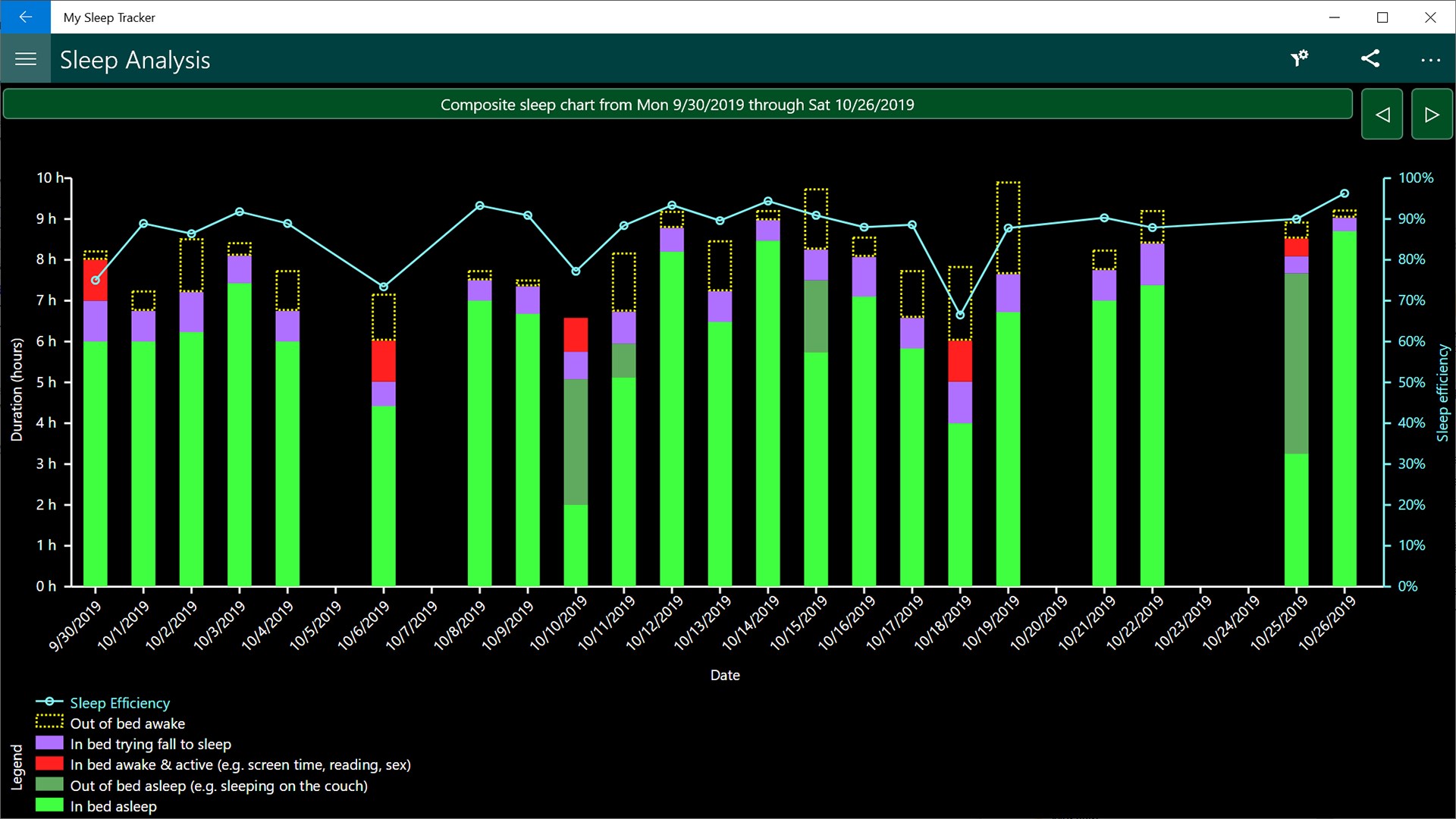This screenshot has height=819, width=1456.
Task: Click sleep efficiency point for 10/26/2019
Action: pyautogui.click(x=1345, y=193)
